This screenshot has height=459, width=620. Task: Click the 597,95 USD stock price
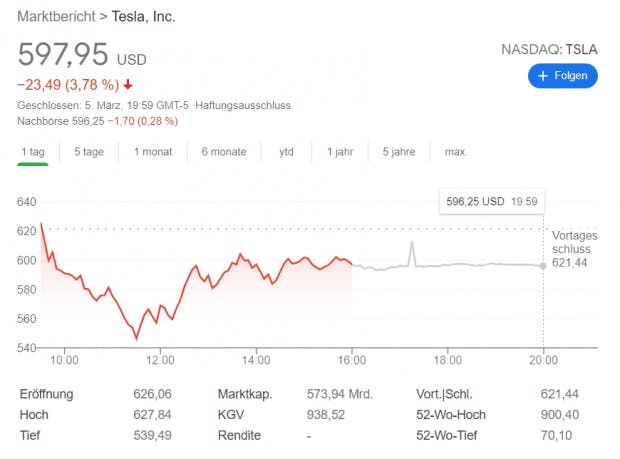(67, 54)
